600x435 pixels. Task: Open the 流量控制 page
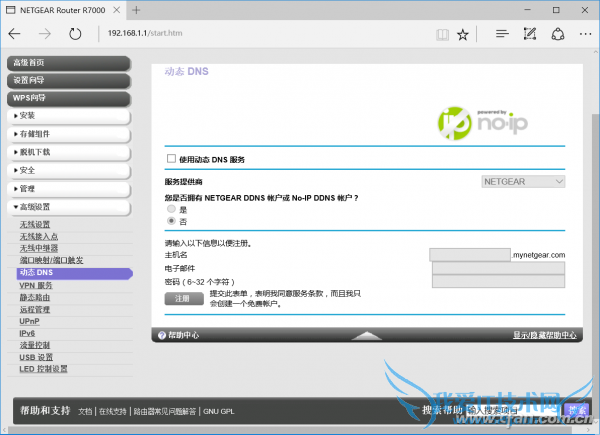(x=35, y=345)
